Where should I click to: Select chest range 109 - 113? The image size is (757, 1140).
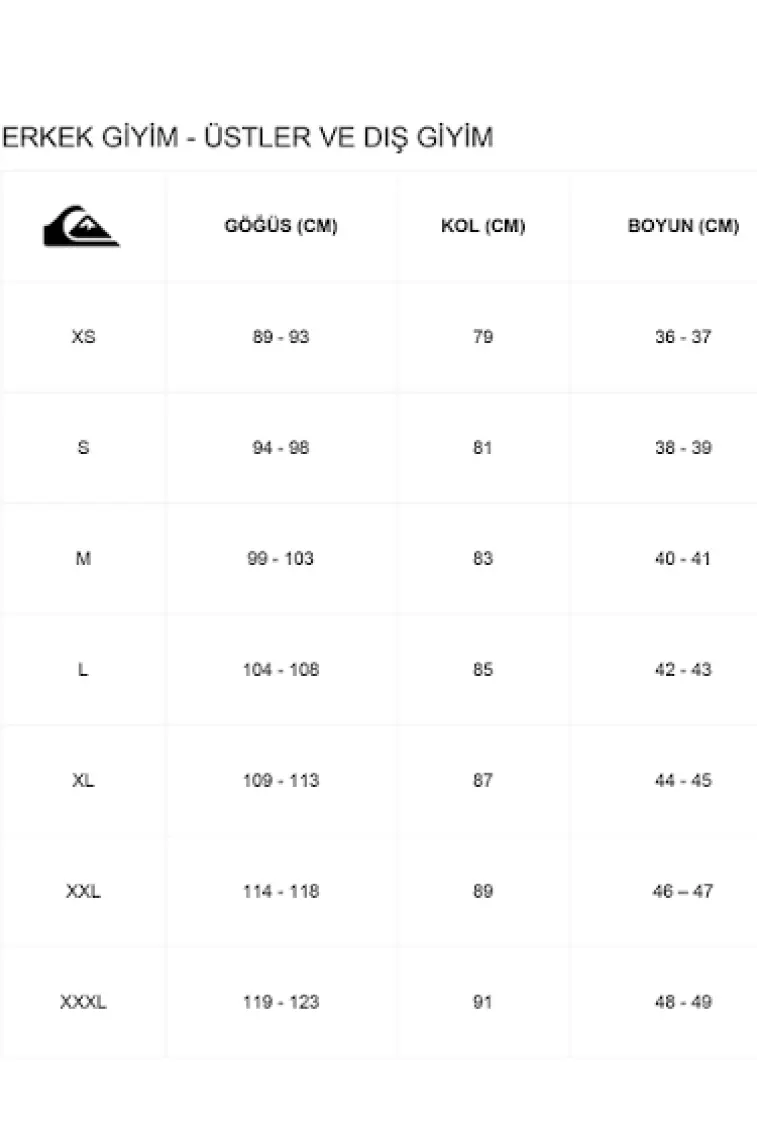point(281,780)
